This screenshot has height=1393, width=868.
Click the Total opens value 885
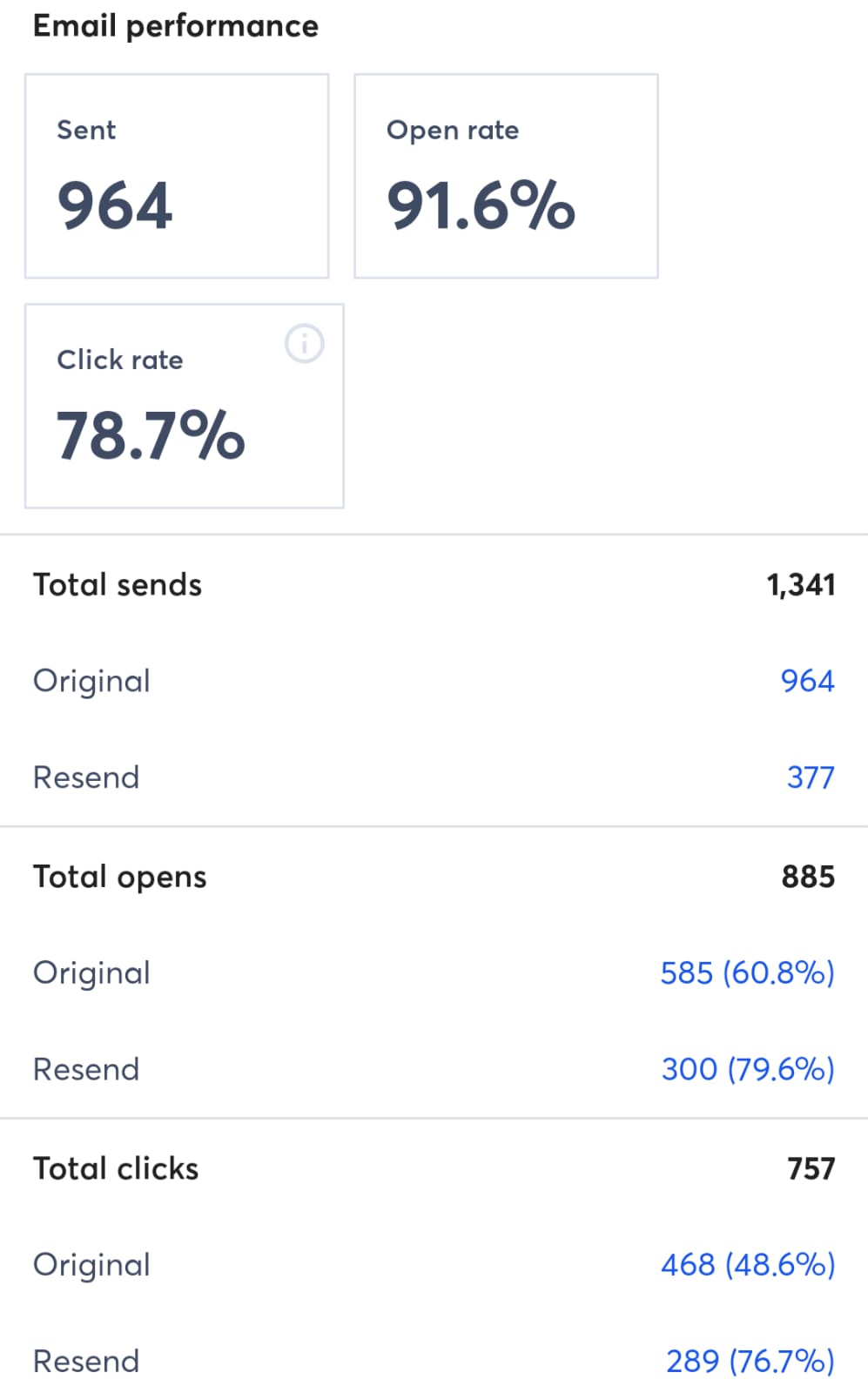808,877
